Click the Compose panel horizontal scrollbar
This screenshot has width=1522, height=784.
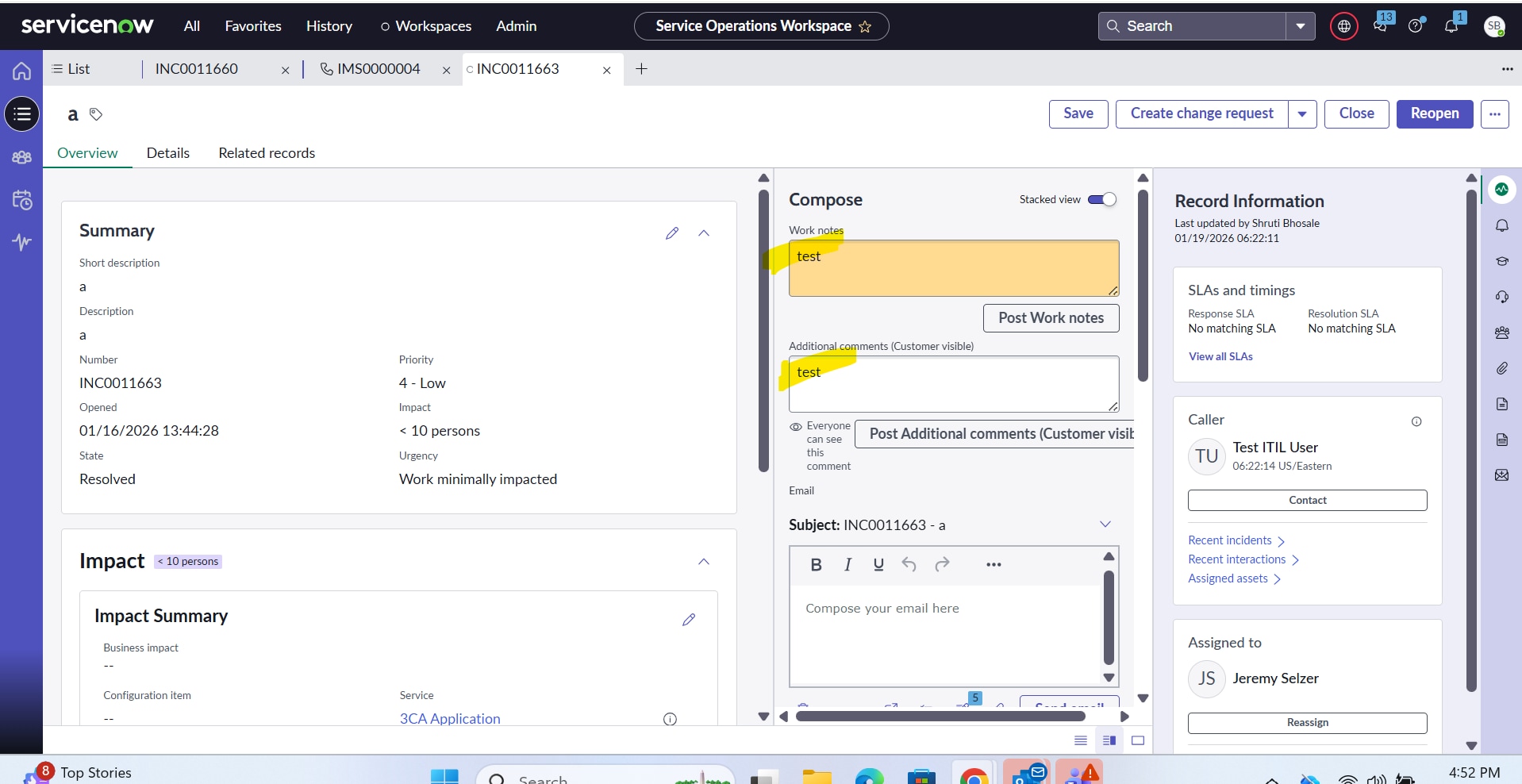(x=940, y=717)
